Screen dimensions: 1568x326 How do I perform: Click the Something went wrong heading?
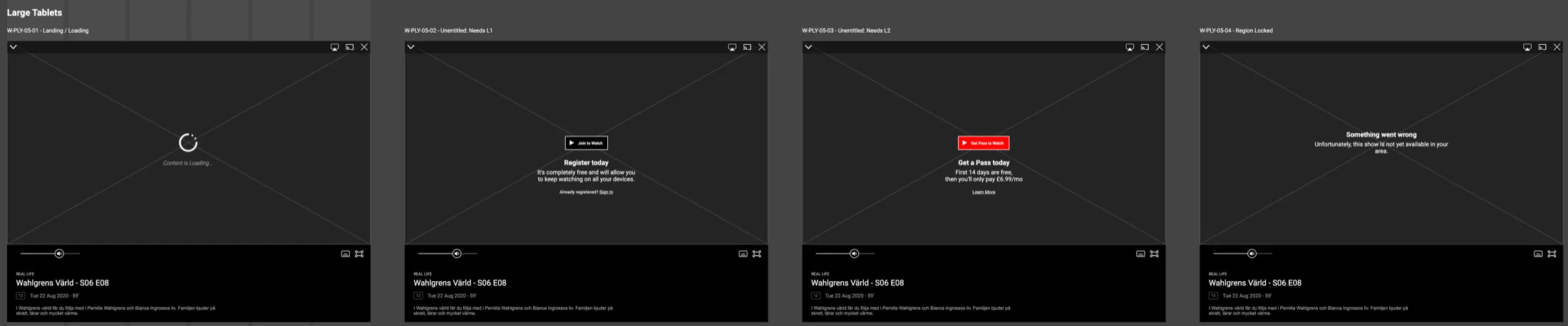[1381, 135]
